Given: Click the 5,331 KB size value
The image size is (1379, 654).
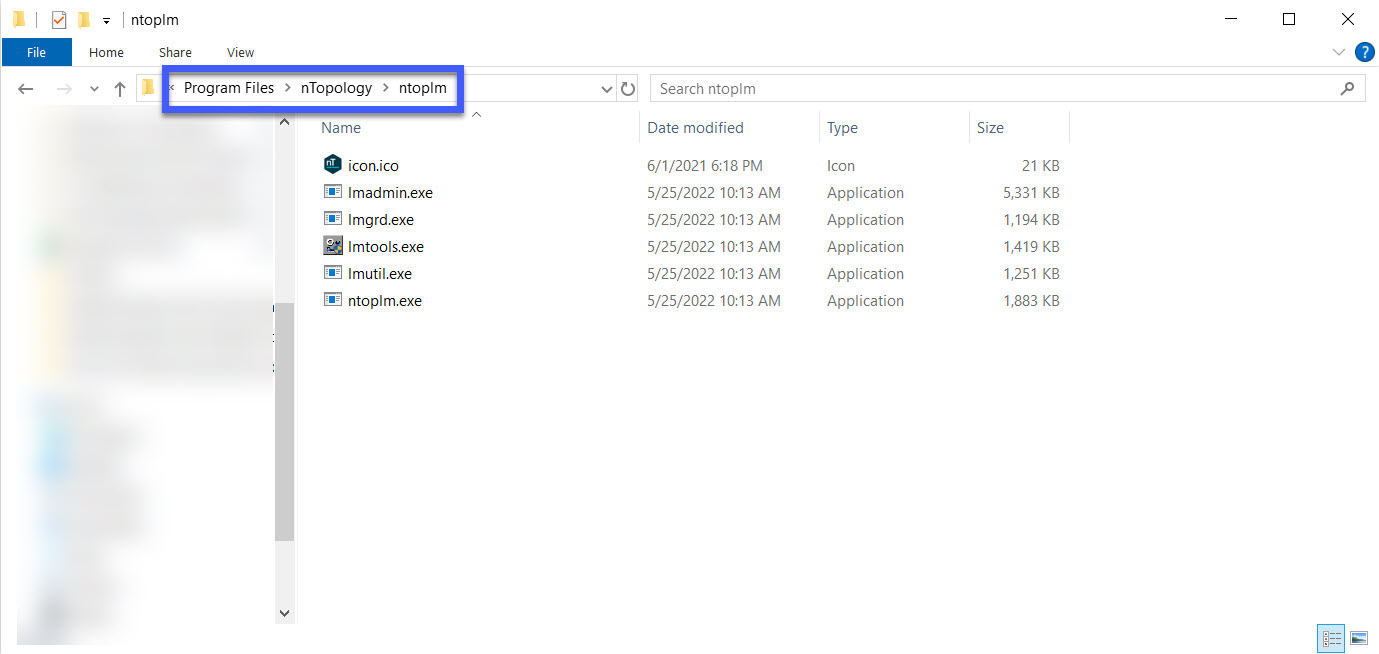Looking at the screenshot, I should (1031, 193).
